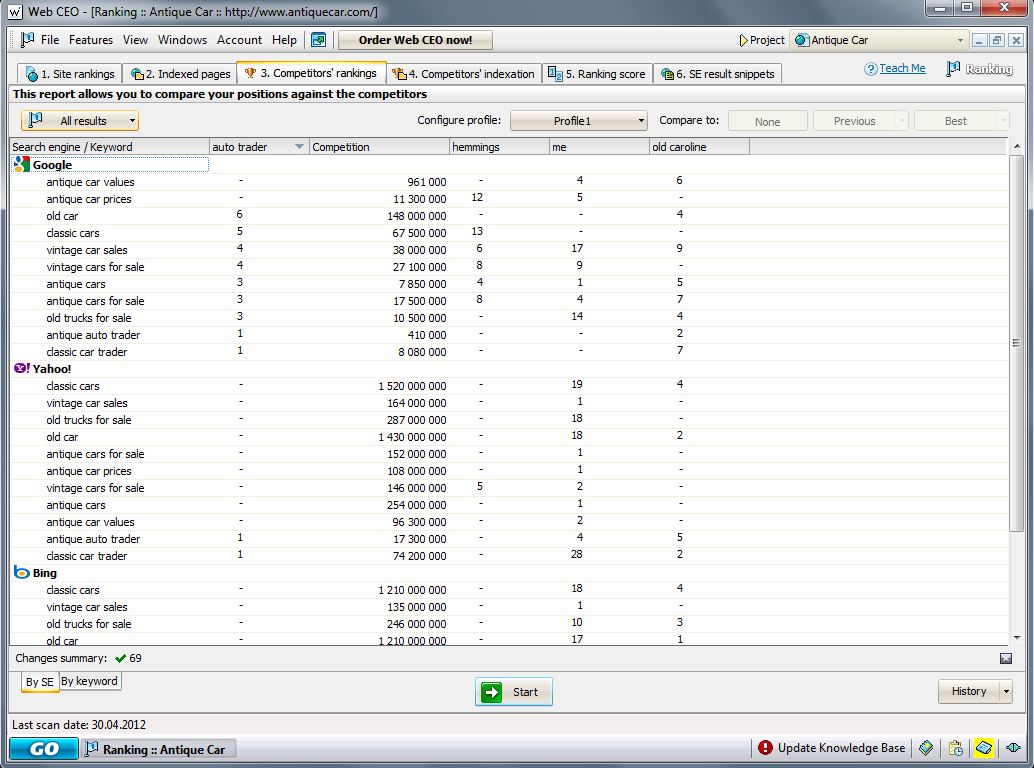This screenshot has height=768, width=1034.
Task: Click competition value 148 000 000
Action: (x=416, y=216)
